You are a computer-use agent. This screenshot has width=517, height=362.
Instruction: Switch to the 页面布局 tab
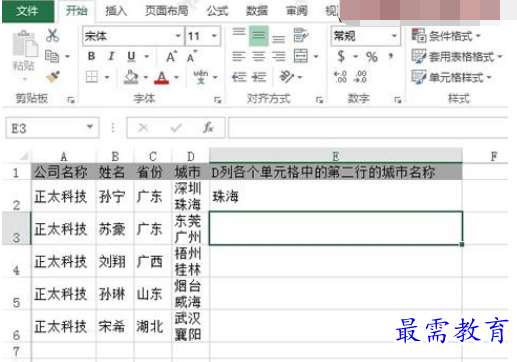(167, 11)
